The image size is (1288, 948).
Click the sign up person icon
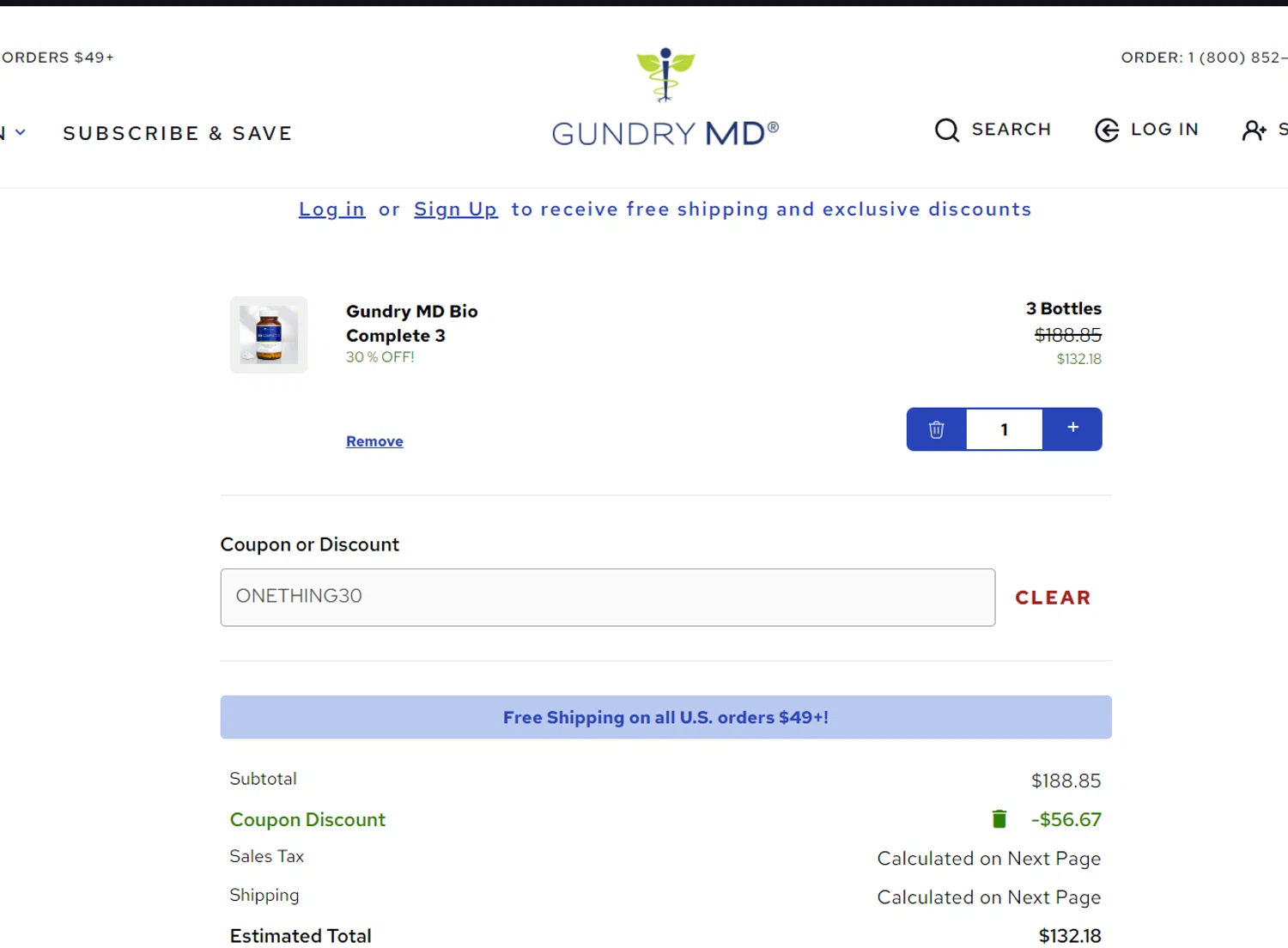pos(1255,130)
